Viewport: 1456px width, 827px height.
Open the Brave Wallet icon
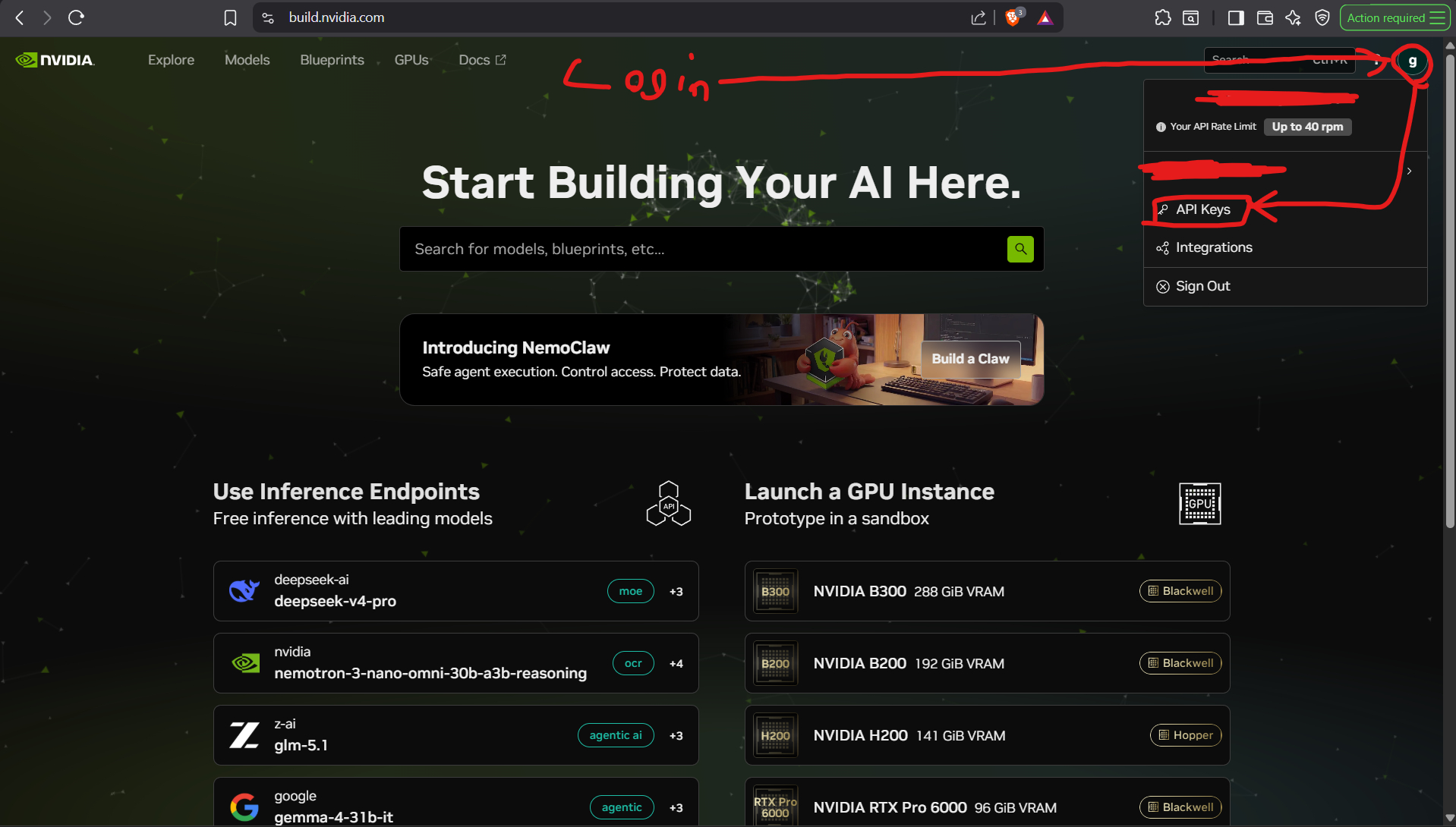[1265, 17]
